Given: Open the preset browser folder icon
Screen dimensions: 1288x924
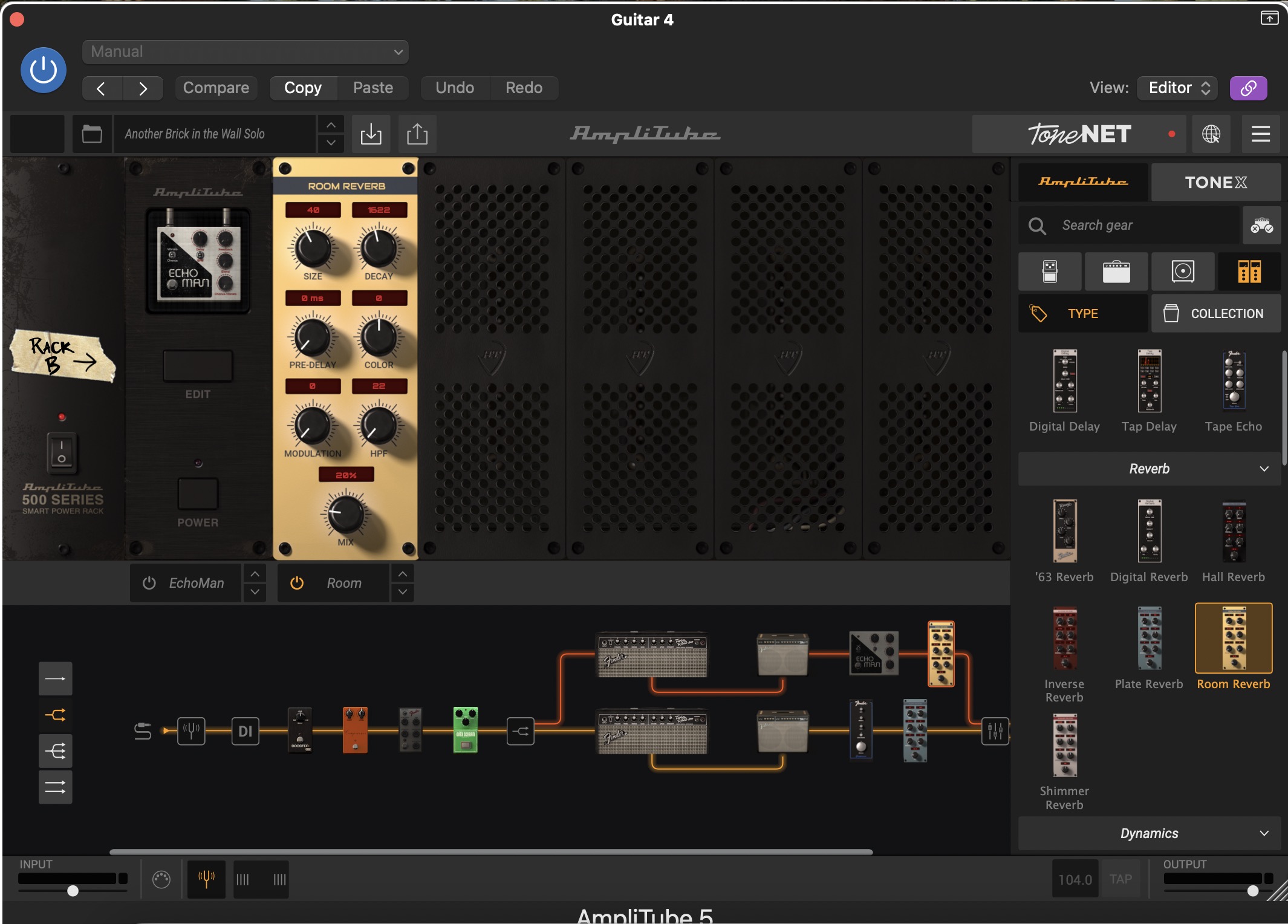Looking at the screenshot, I should coord(92,134).
